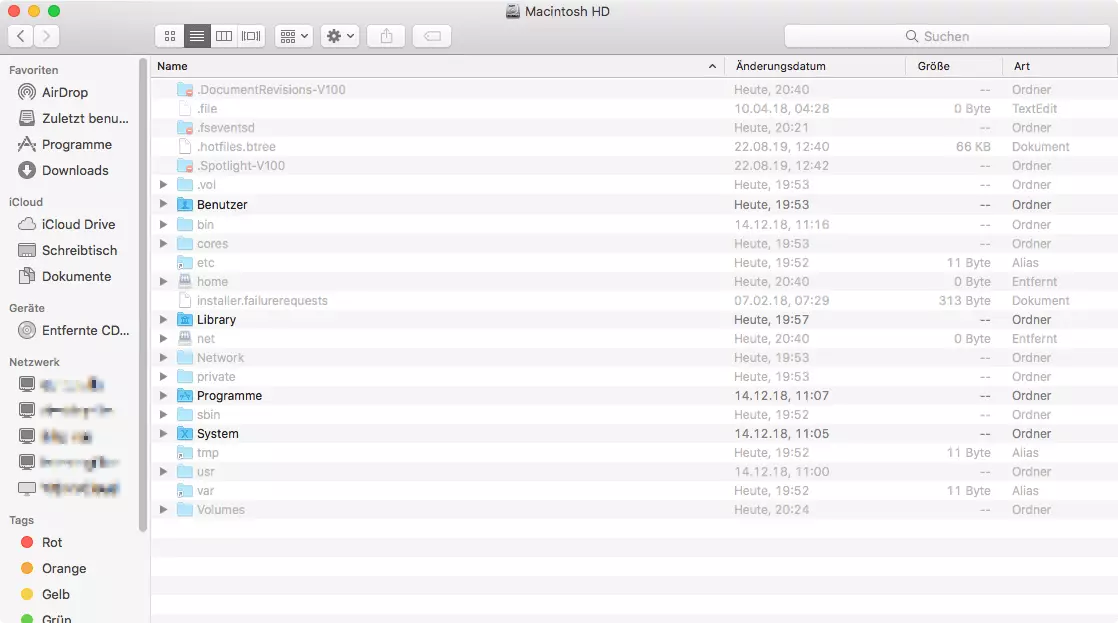Select the .fseventsd folder icon

185,128
